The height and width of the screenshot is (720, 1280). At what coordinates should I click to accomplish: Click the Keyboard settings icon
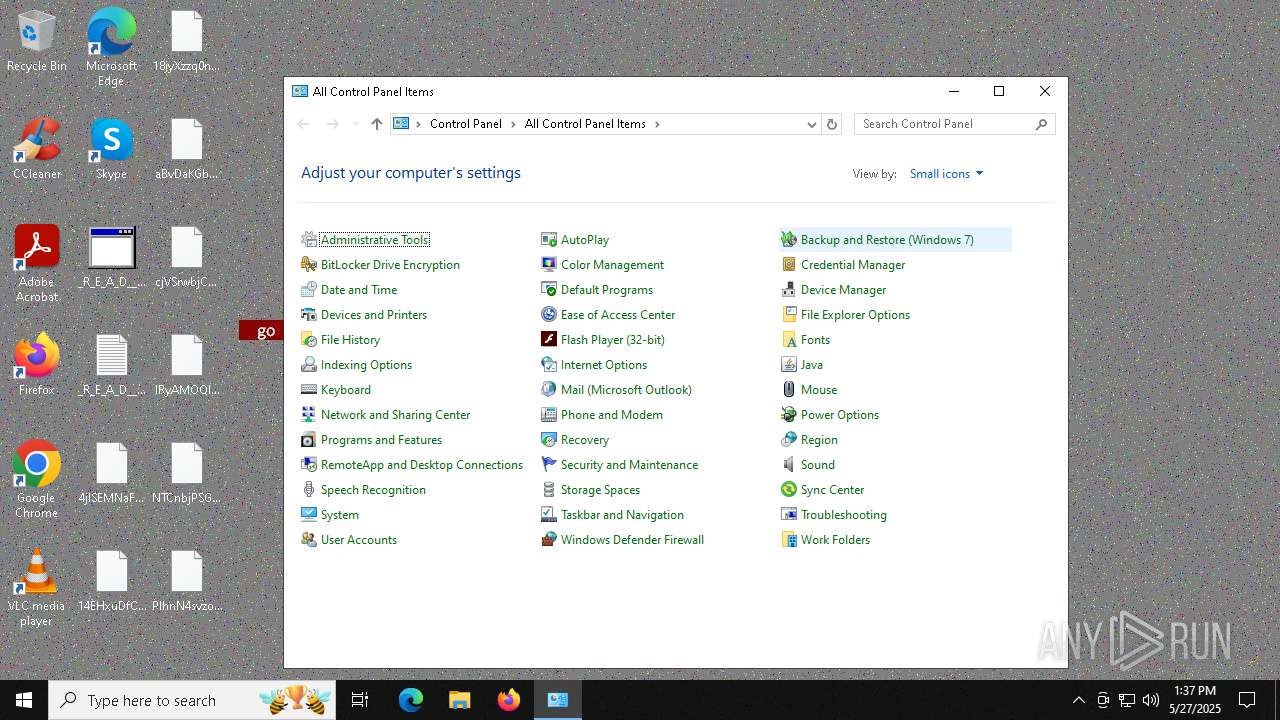(309, 390)
